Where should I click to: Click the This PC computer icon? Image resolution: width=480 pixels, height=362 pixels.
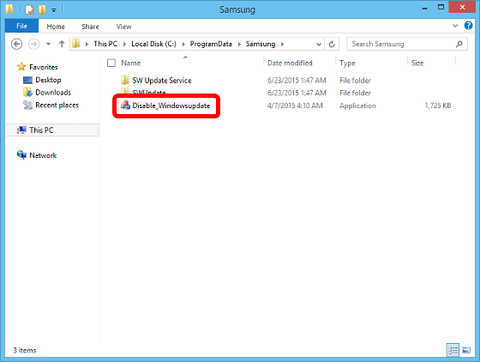(22, 130)
